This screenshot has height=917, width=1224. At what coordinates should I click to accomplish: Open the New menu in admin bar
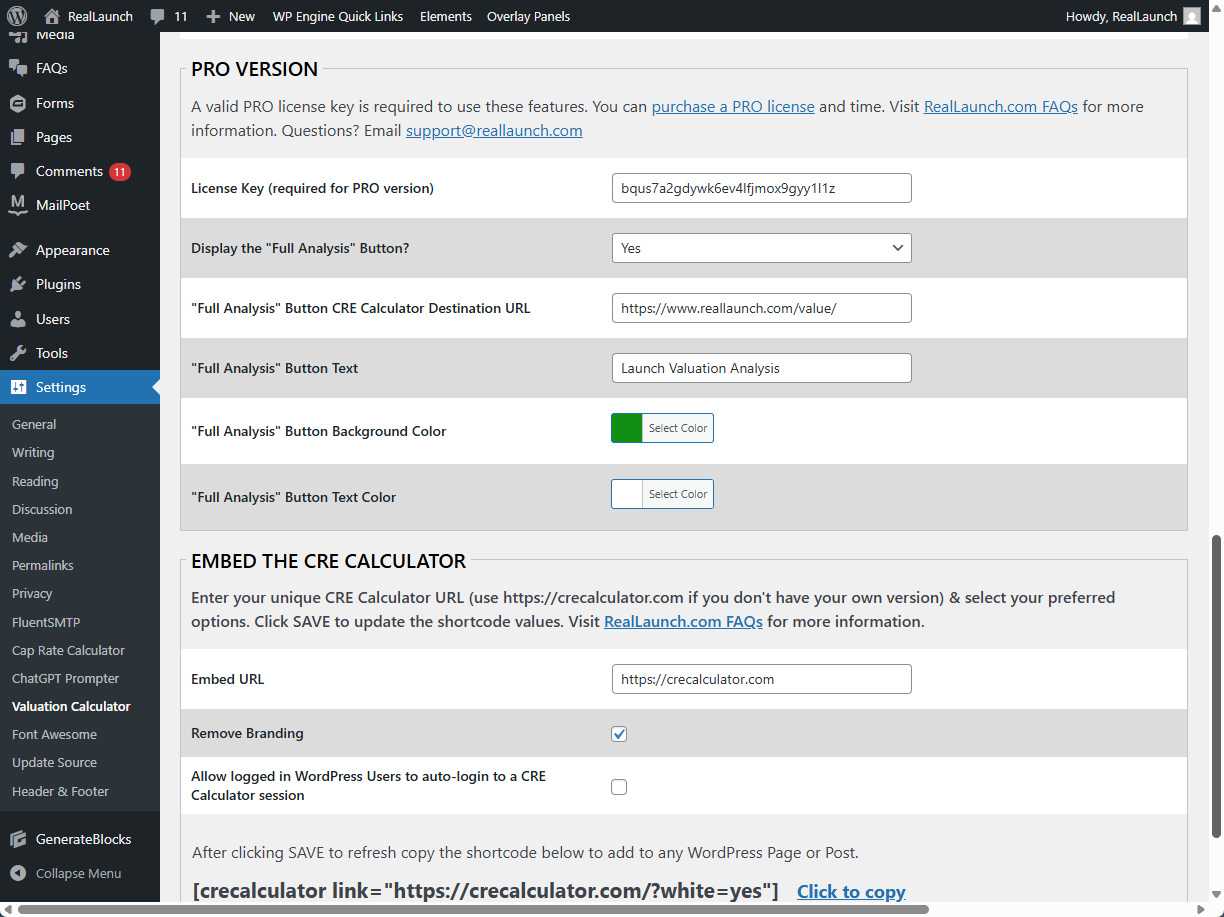[x=230, y=16]
